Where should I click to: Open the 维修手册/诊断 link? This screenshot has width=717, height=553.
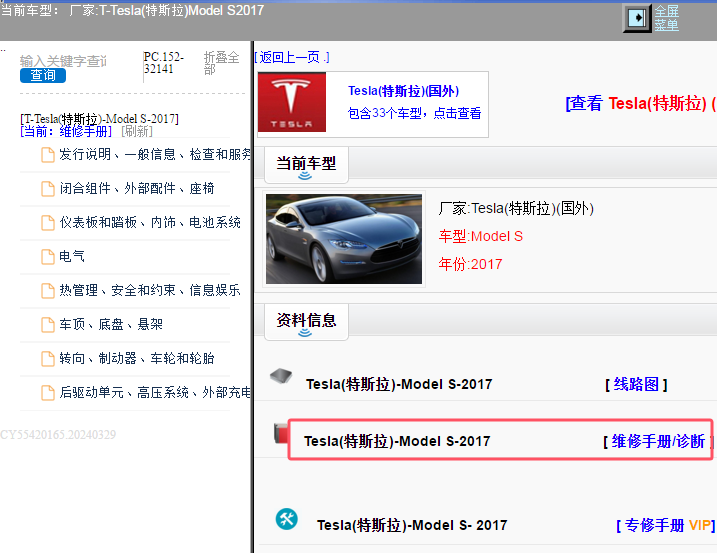[658, 441]
